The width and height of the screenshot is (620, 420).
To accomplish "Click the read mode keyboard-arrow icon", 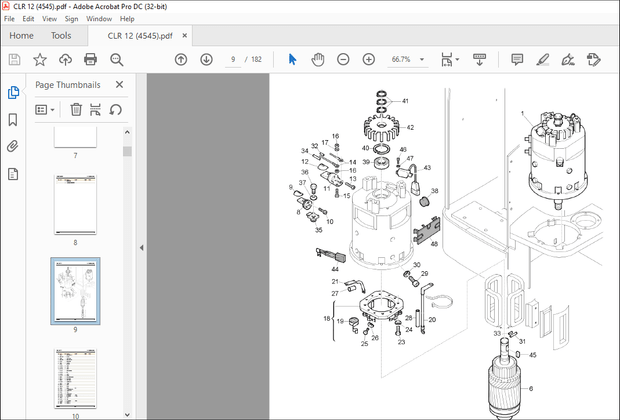I will pyautogui.click(x=479, y=60).
